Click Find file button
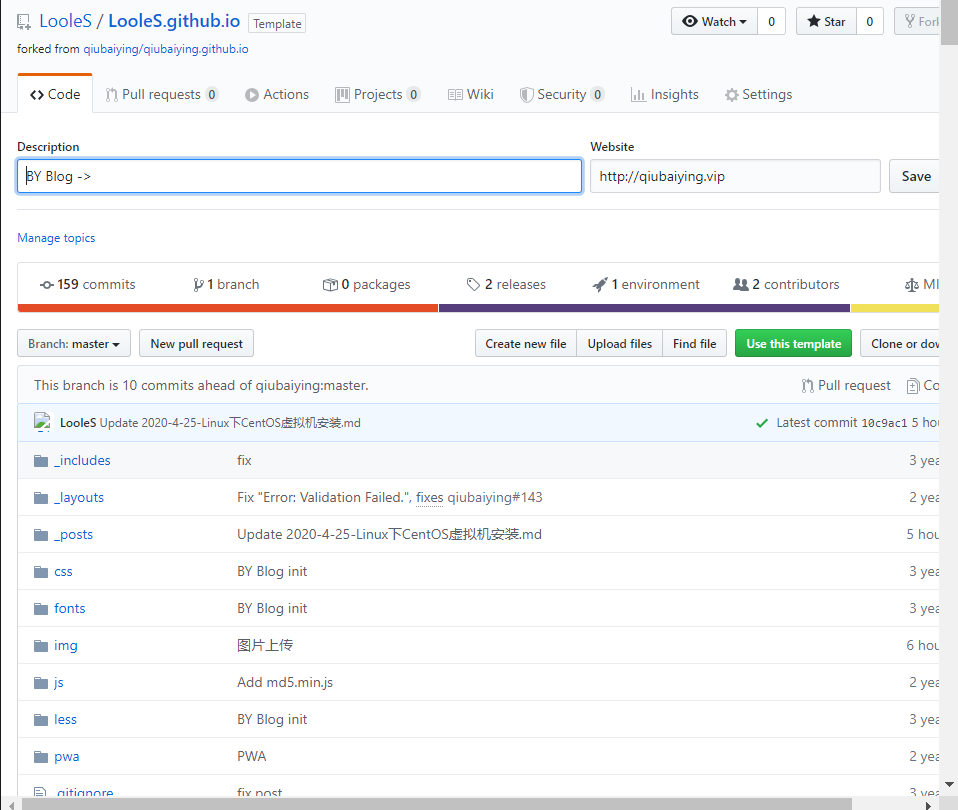 click(x=694, y=343)
